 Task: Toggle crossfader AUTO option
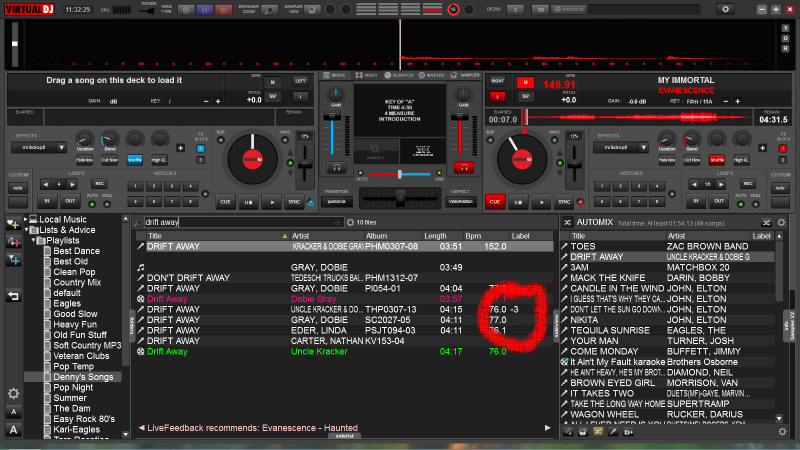(361, 173)
